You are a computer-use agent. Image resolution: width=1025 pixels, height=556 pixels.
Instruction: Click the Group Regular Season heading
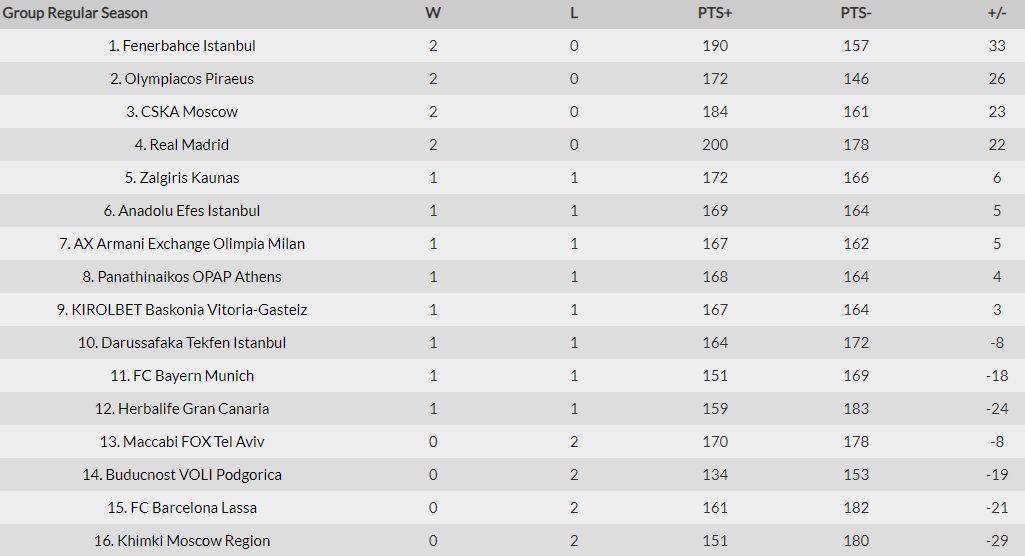coord(75,13)
